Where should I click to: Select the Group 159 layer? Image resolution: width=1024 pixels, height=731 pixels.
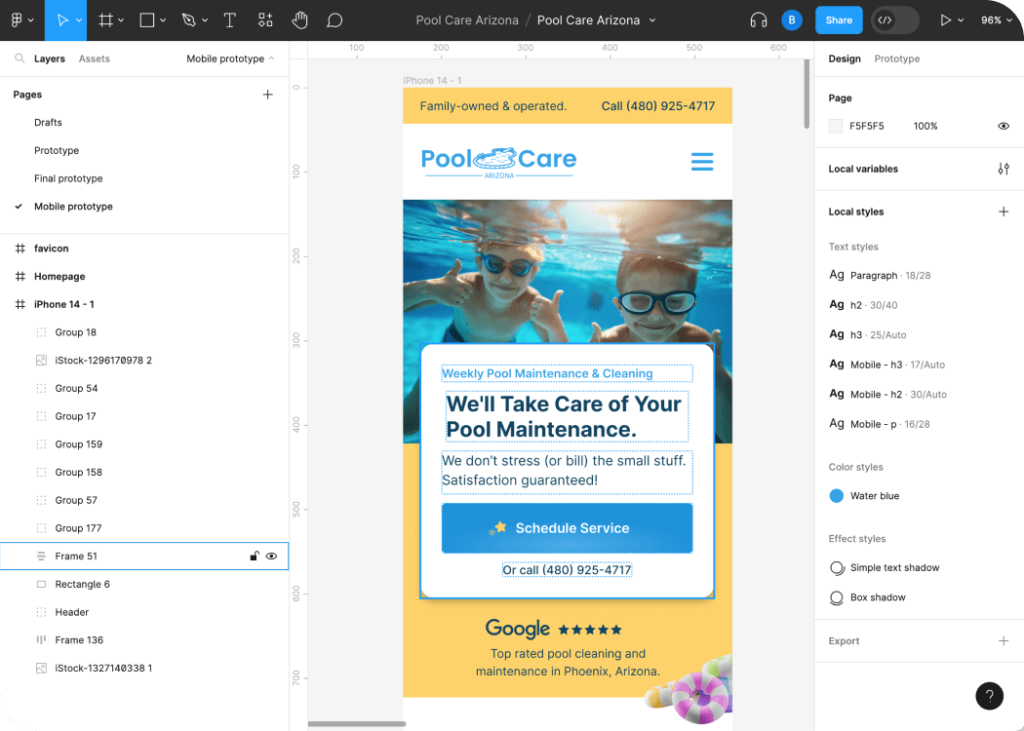pyautogui.click(x=144, y=445)
